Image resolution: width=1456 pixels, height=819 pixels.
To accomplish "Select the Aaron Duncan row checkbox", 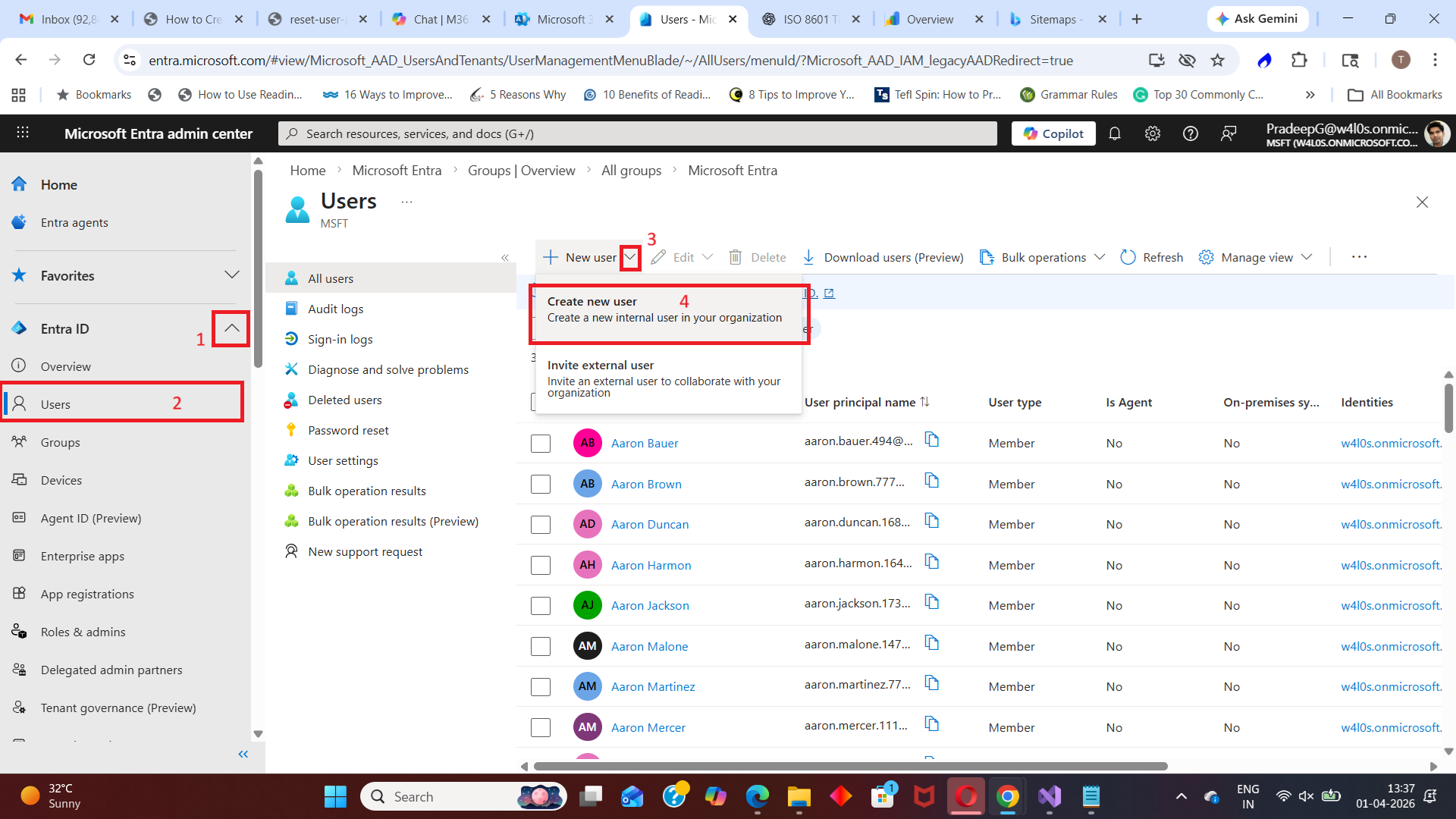I will tap(541, 525).
